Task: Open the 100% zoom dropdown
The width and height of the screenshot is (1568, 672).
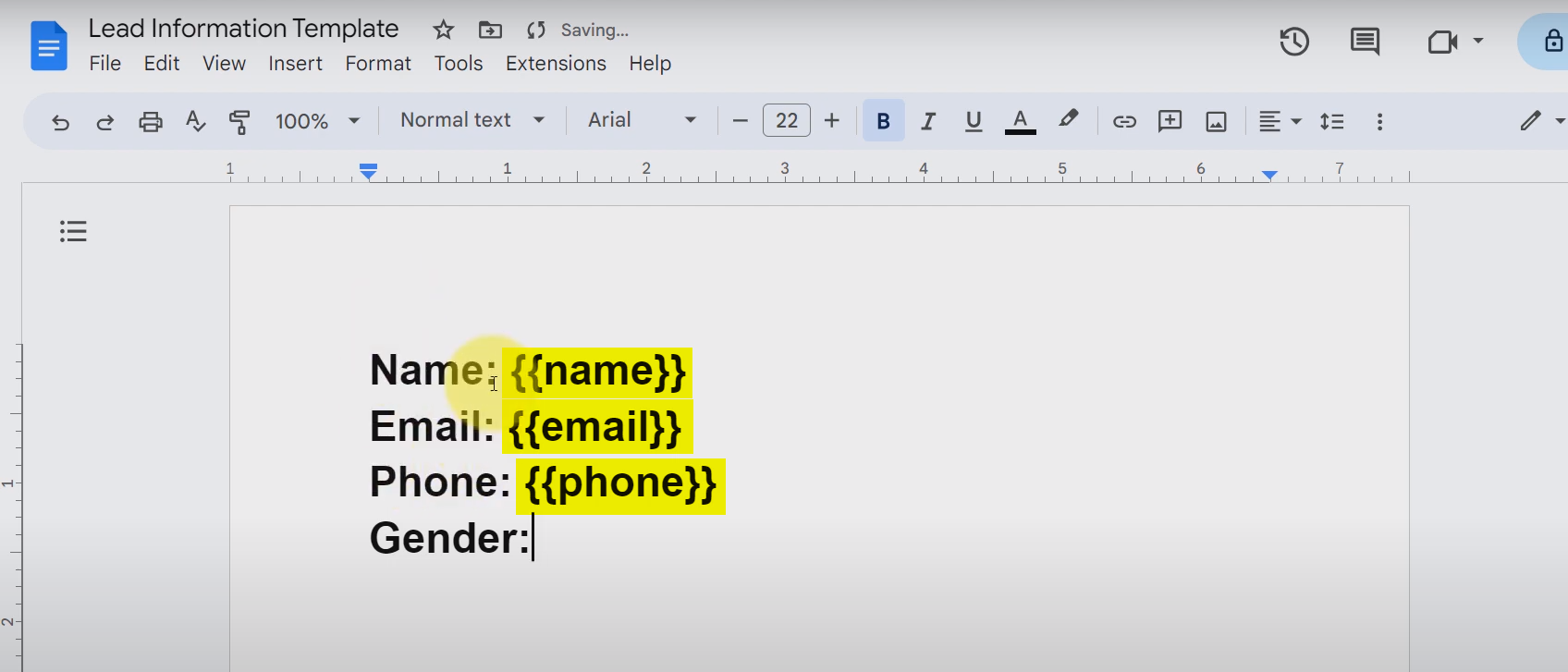Action: (x=317, y=121)
